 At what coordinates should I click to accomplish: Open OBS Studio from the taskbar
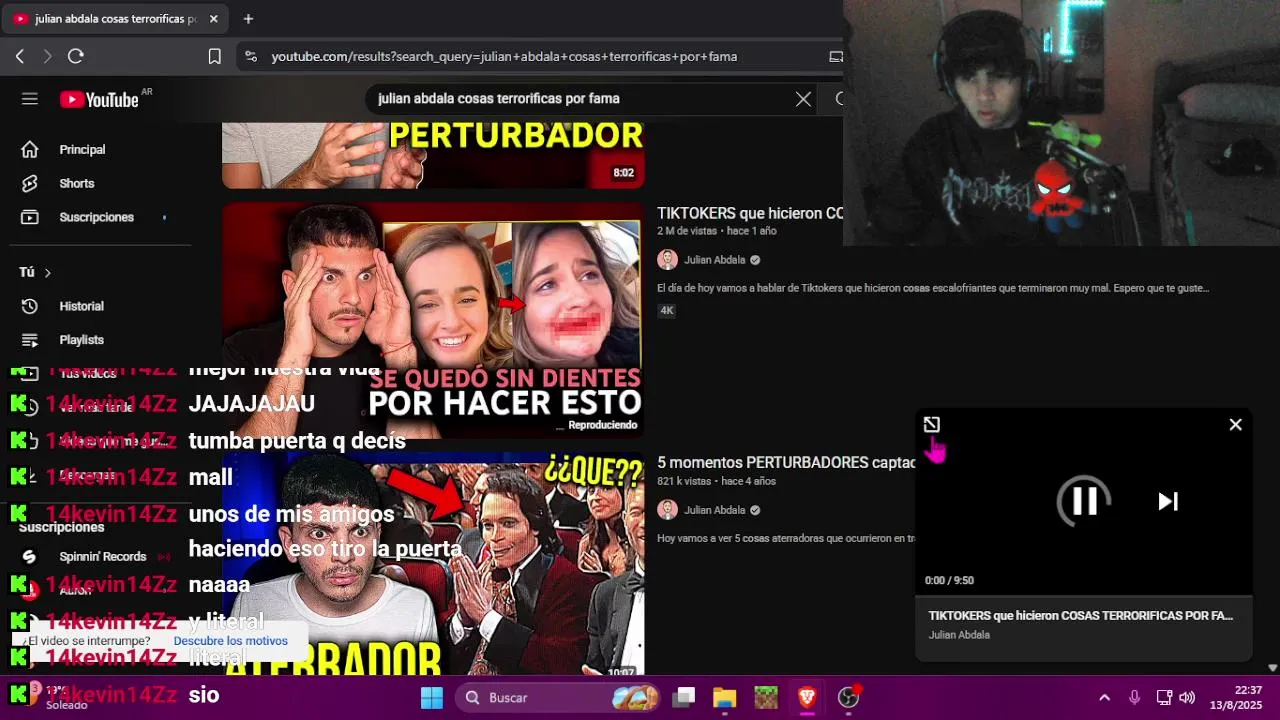coord(849,697)
